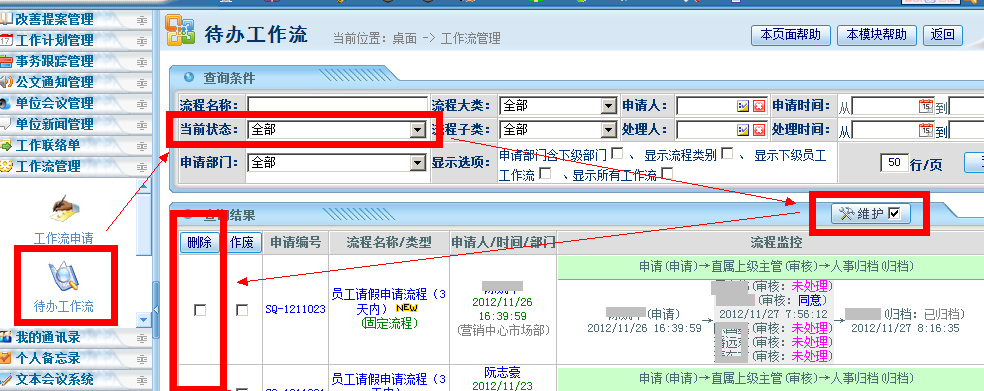This screenshot has height=391, width=984.
Task: Open the 待办工作流 icon in sidebar
Action: tap(63, 287)
